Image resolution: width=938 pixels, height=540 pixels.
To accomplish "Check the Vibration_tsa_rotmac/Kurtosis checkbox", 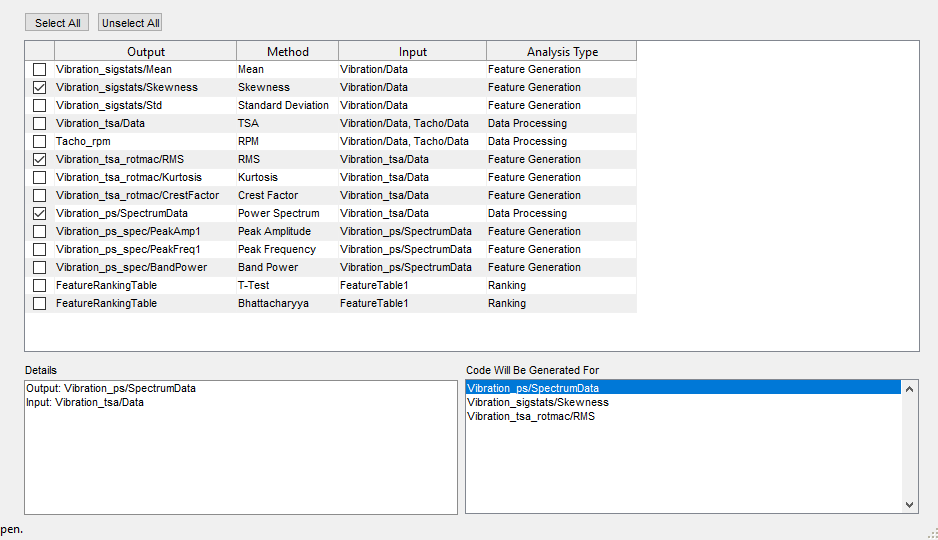I will (40, 178).
